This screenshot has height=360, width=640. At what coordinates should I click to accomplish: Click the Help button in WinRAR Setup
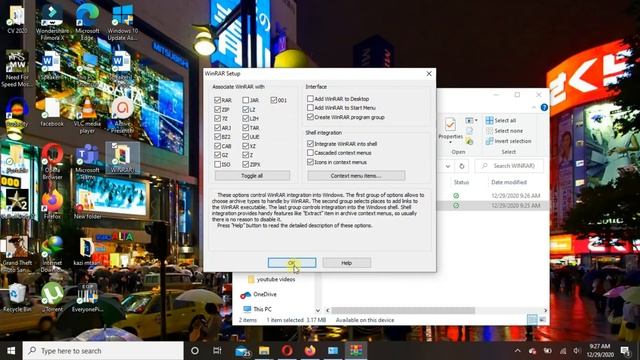point(347,263)
